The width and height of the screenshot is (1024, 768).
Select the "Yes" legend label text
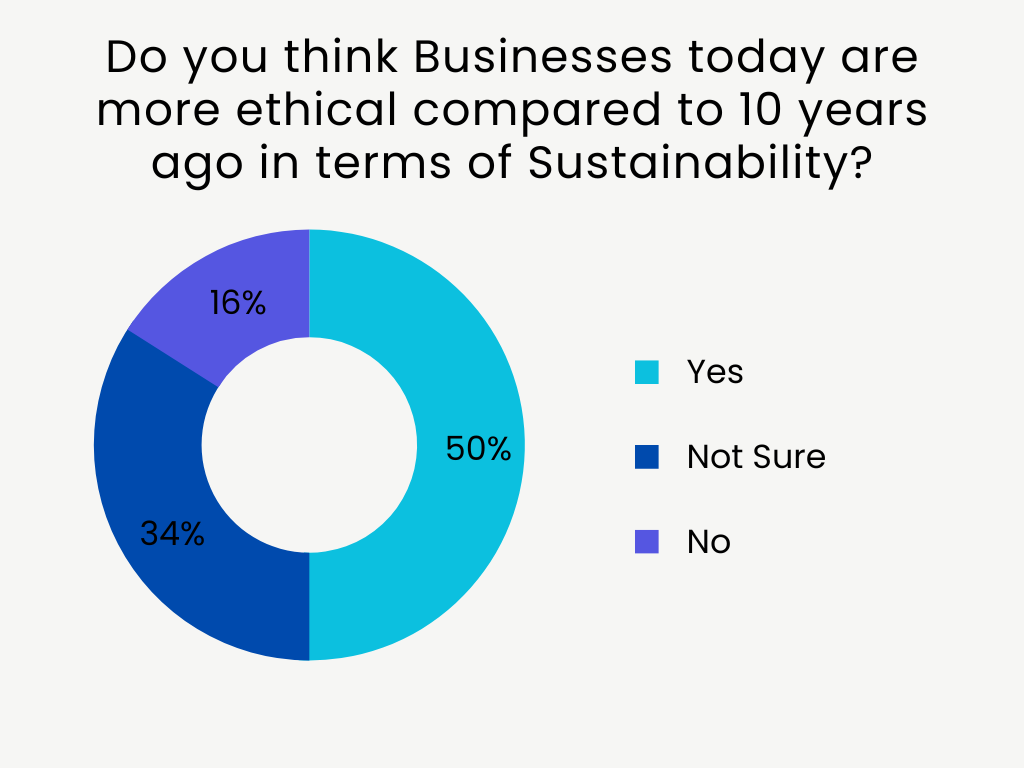[715, 372]
